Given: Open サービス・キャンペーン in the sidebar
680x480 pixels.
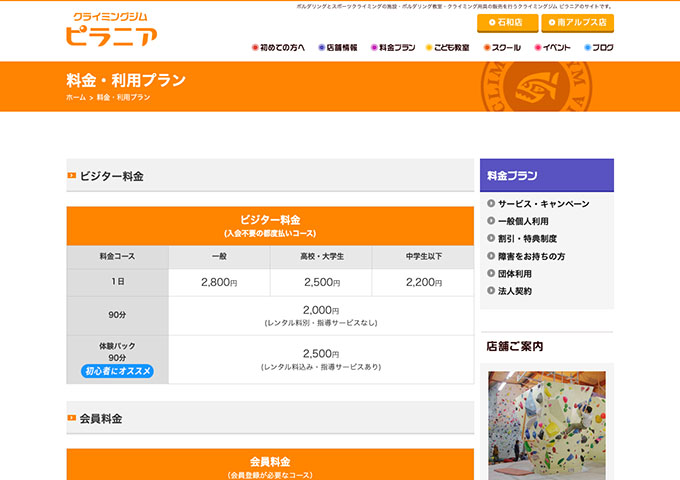Looking at the screenshot, I should 543,204.
